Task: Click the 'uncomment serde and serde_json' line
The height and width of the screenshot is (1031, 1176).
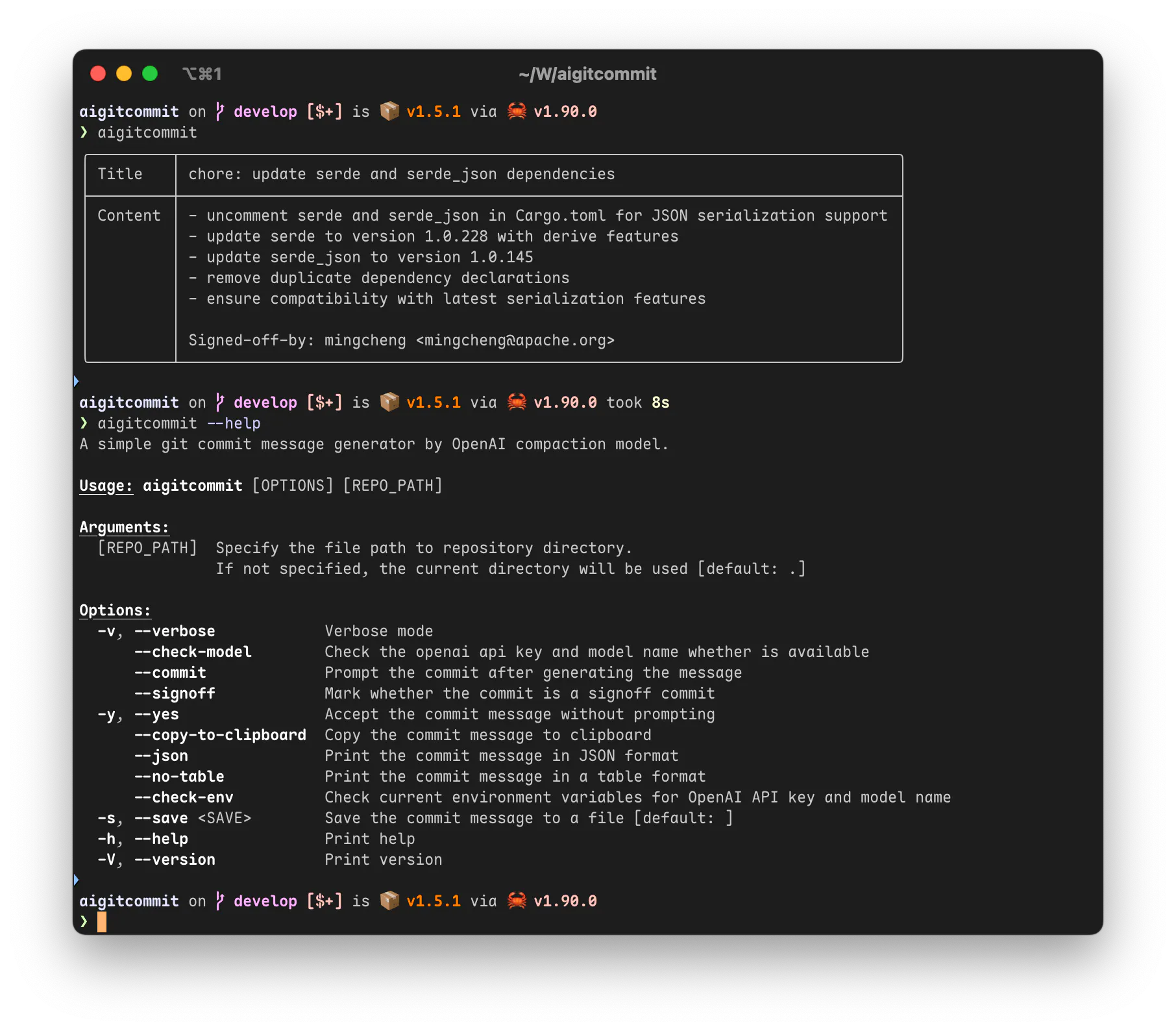Action: click(538, 216)
